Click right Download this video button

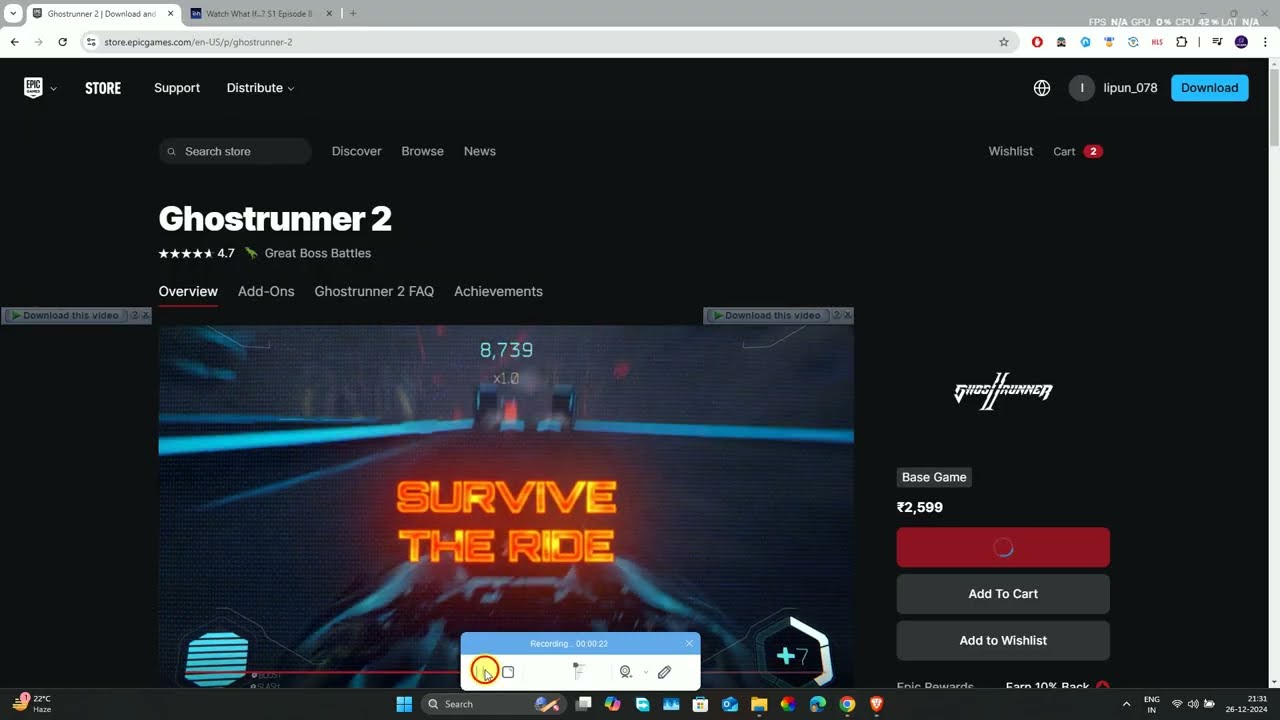767,315
